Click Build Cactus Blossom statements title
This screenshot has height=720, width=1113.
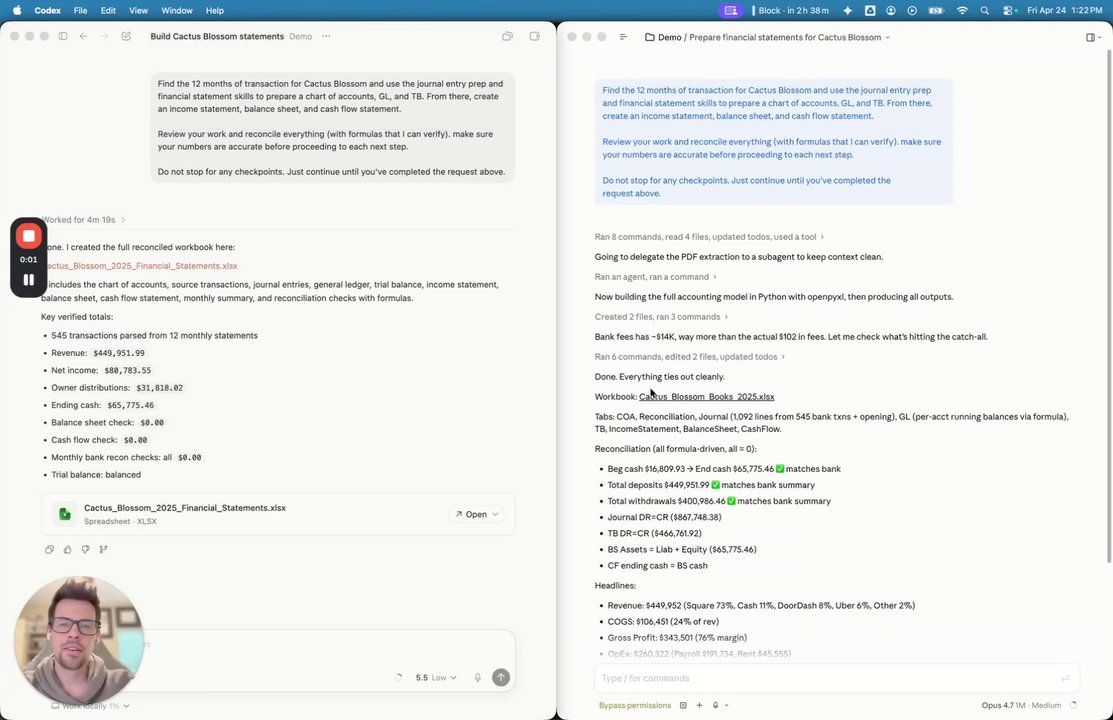(216, 36)
